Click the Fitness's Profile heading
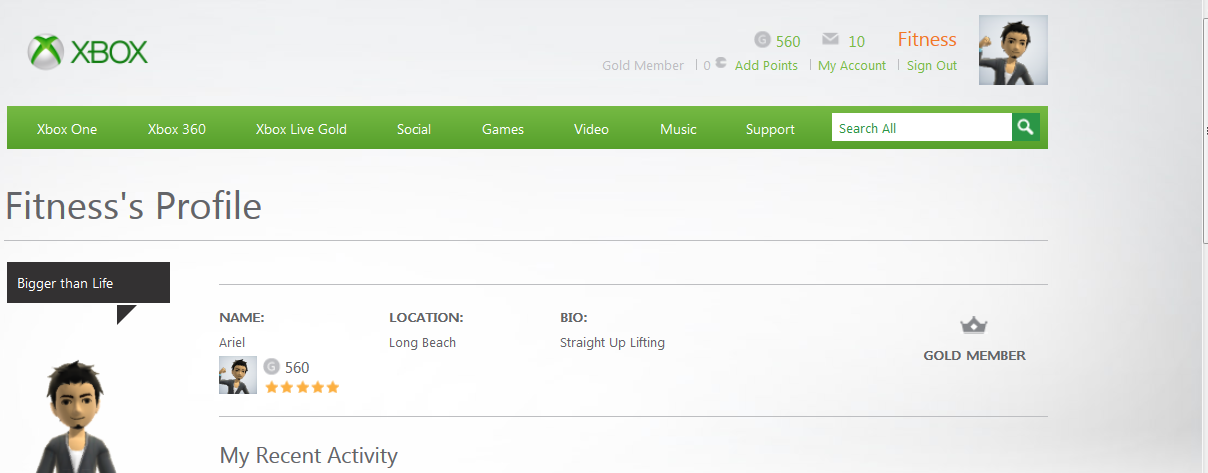 click(133, 206)
